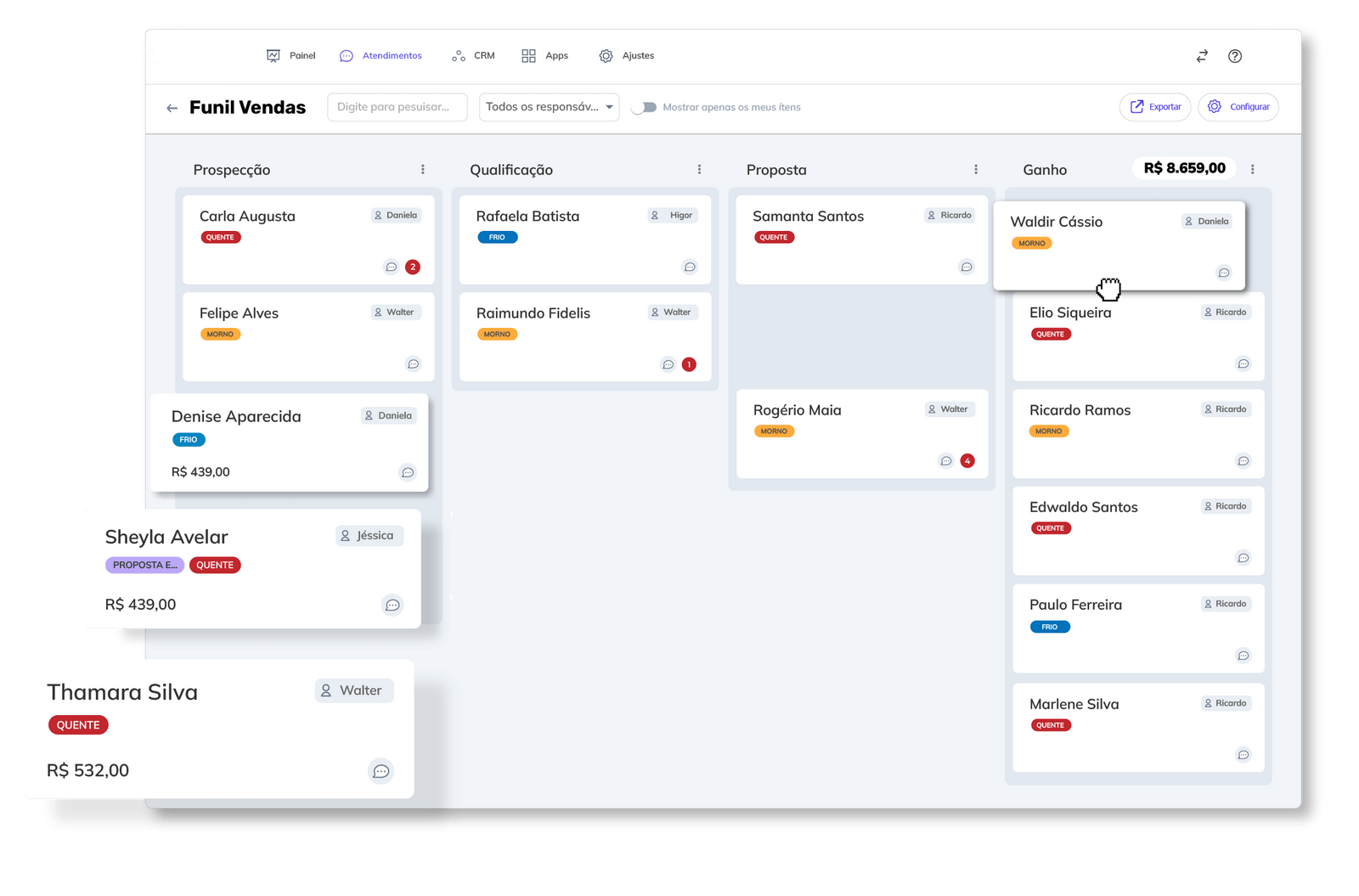1359x896 pixels.
Task: Click chat icon on Rogério Maia card
Action: (946, 461)
